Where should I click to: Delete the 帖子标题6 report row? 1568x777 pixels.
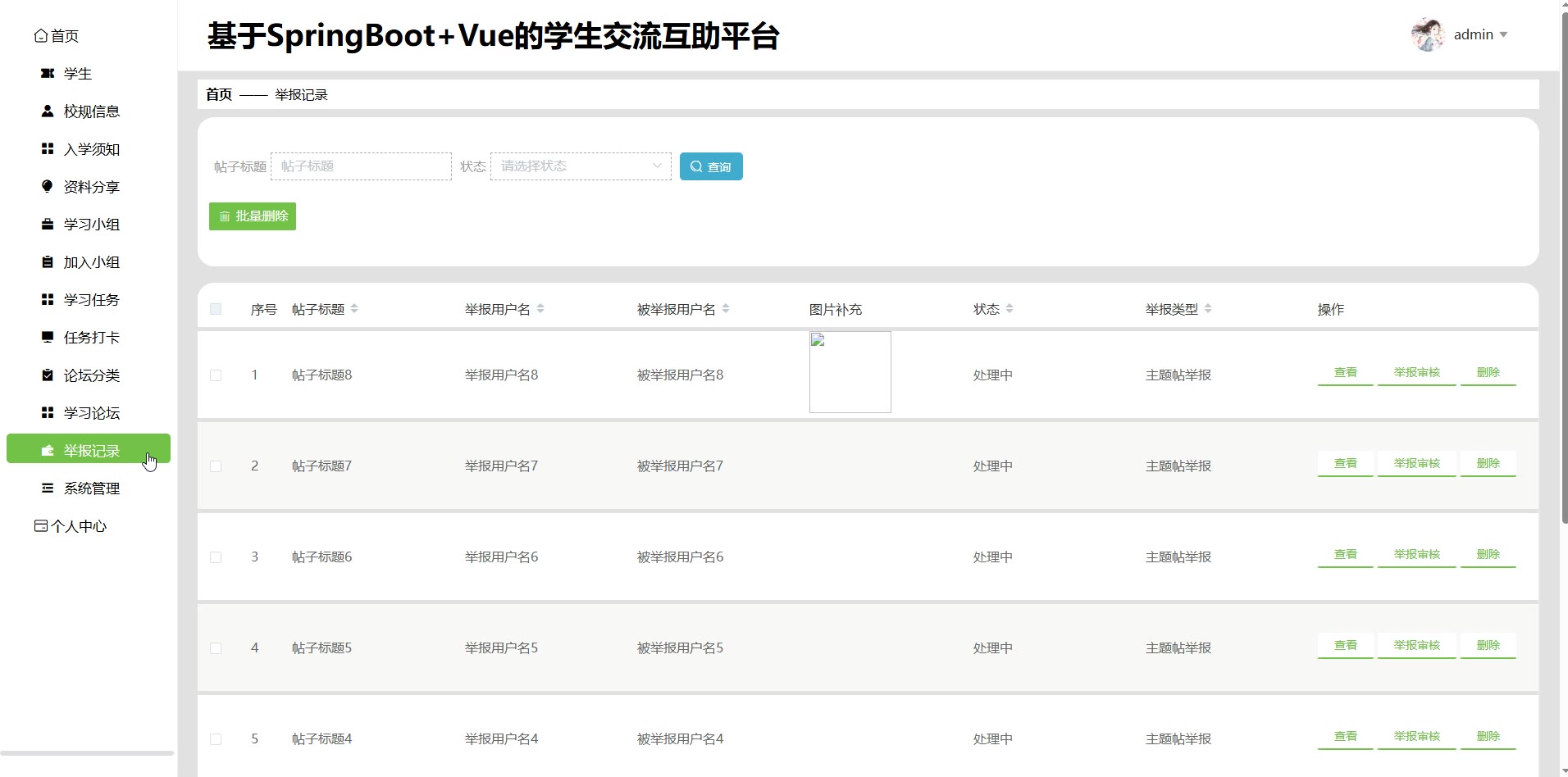(x=1488, y=555)
